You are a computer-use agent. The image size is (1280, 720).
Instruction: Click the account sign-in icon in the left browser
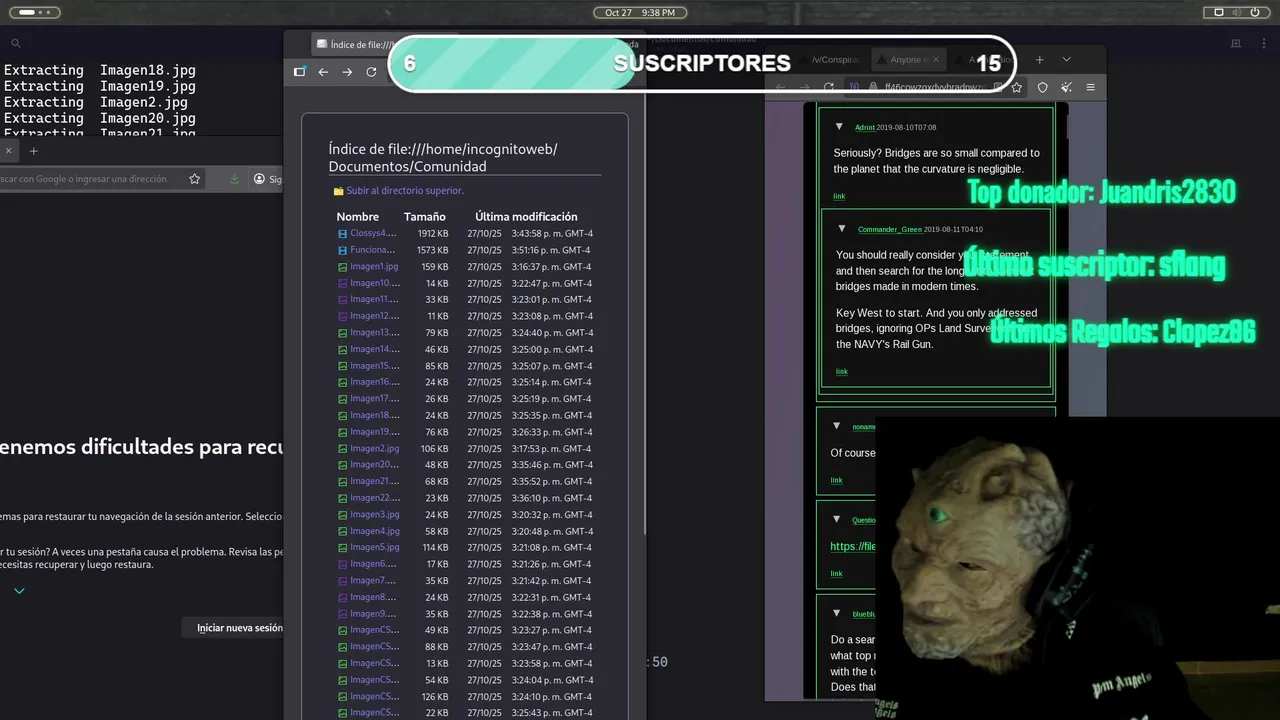pyautogui.click(x=260, y=179)
